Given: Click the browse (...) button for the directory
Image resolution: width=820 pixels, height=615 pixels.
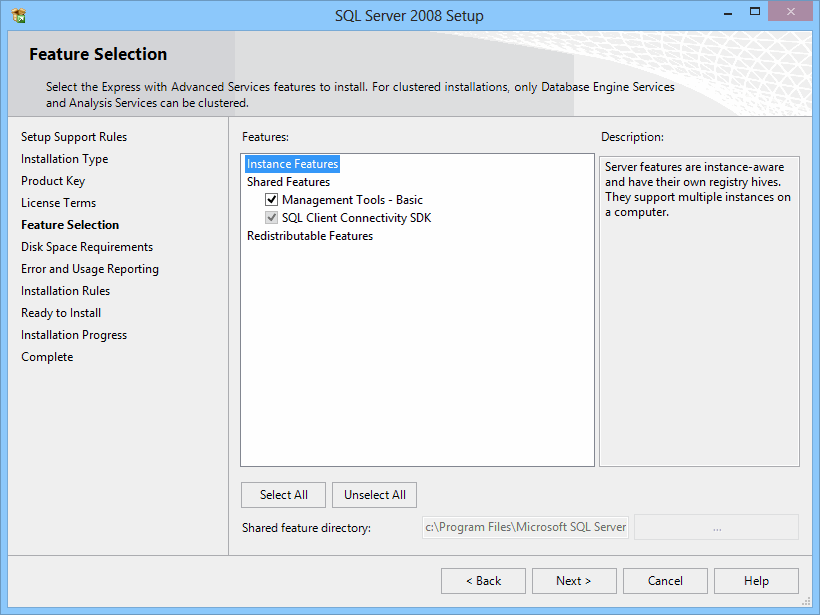Looking at the screenshot, I should pyautogui.click(x=716, y=527).
